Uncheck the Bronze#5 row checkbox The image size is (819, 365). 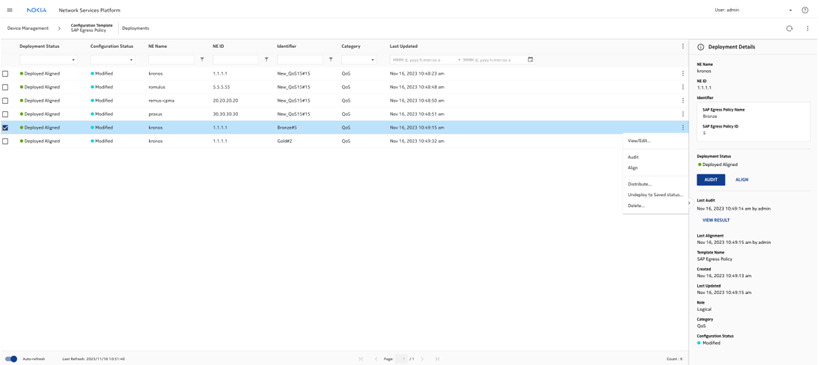pyautogui.click(x=5, y=128)
